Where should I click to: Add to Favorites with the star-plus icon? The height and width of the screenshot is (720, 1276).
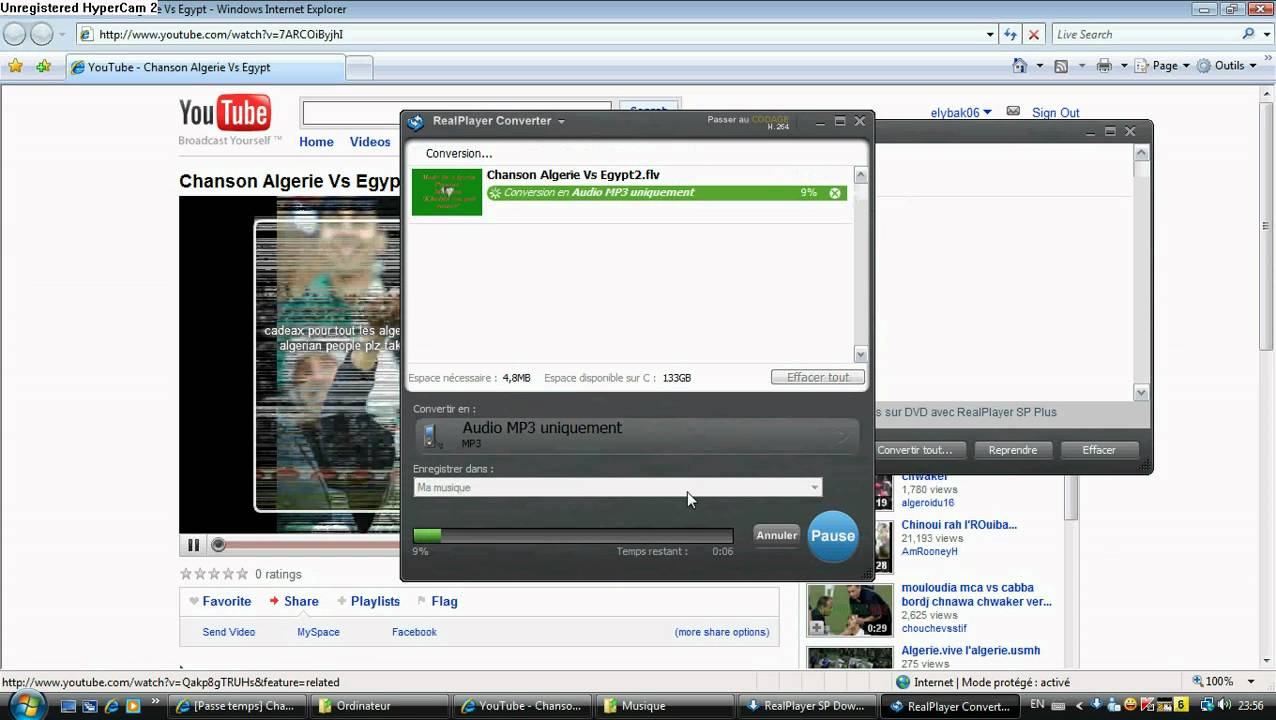[x=43, y=66]
